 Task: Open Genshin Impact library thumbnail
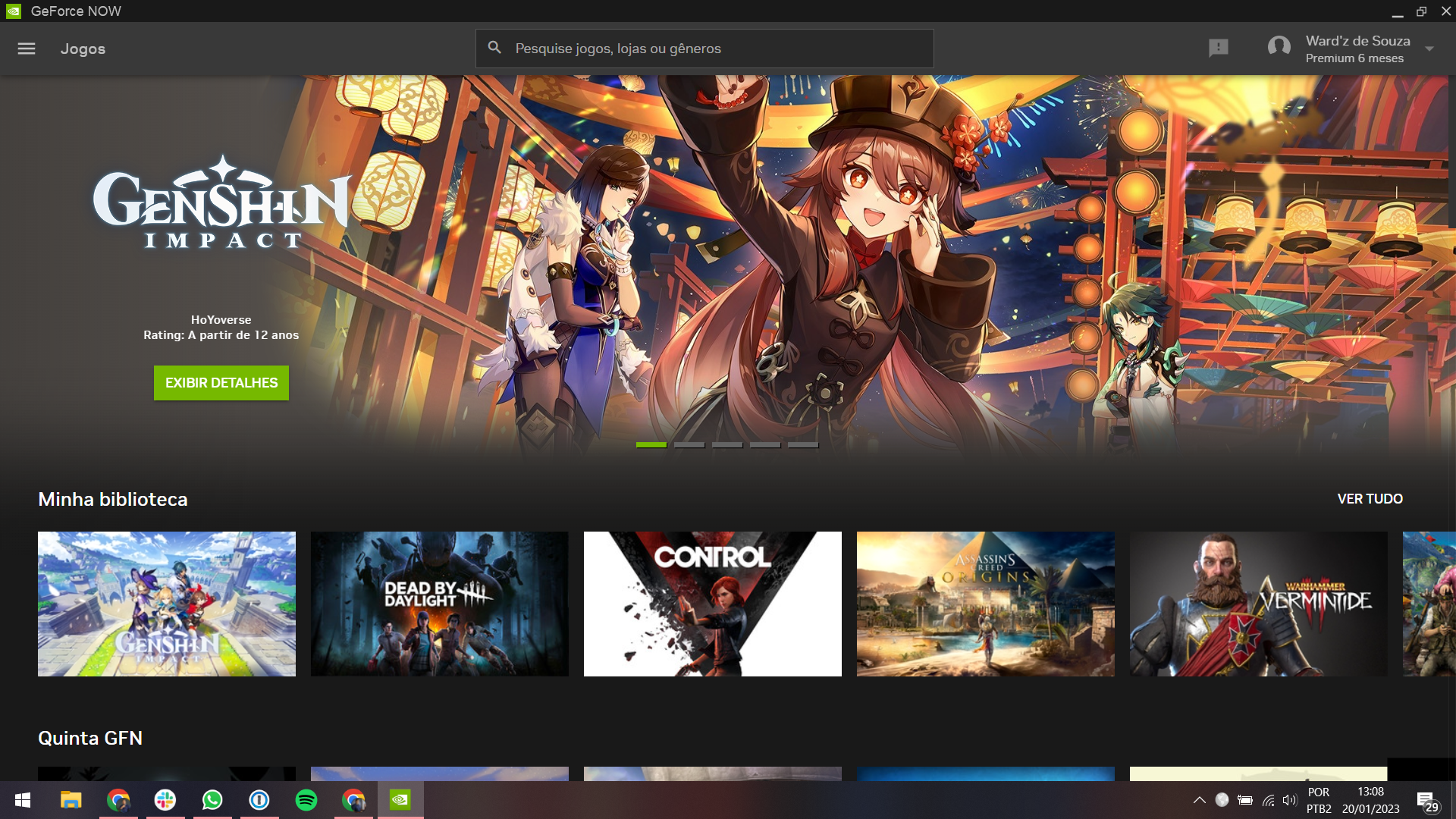coord(167,604)
